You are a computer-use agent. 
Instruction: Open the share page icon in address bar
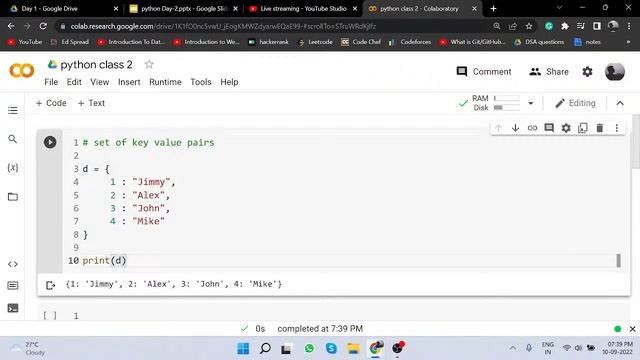tap(513, 26)
